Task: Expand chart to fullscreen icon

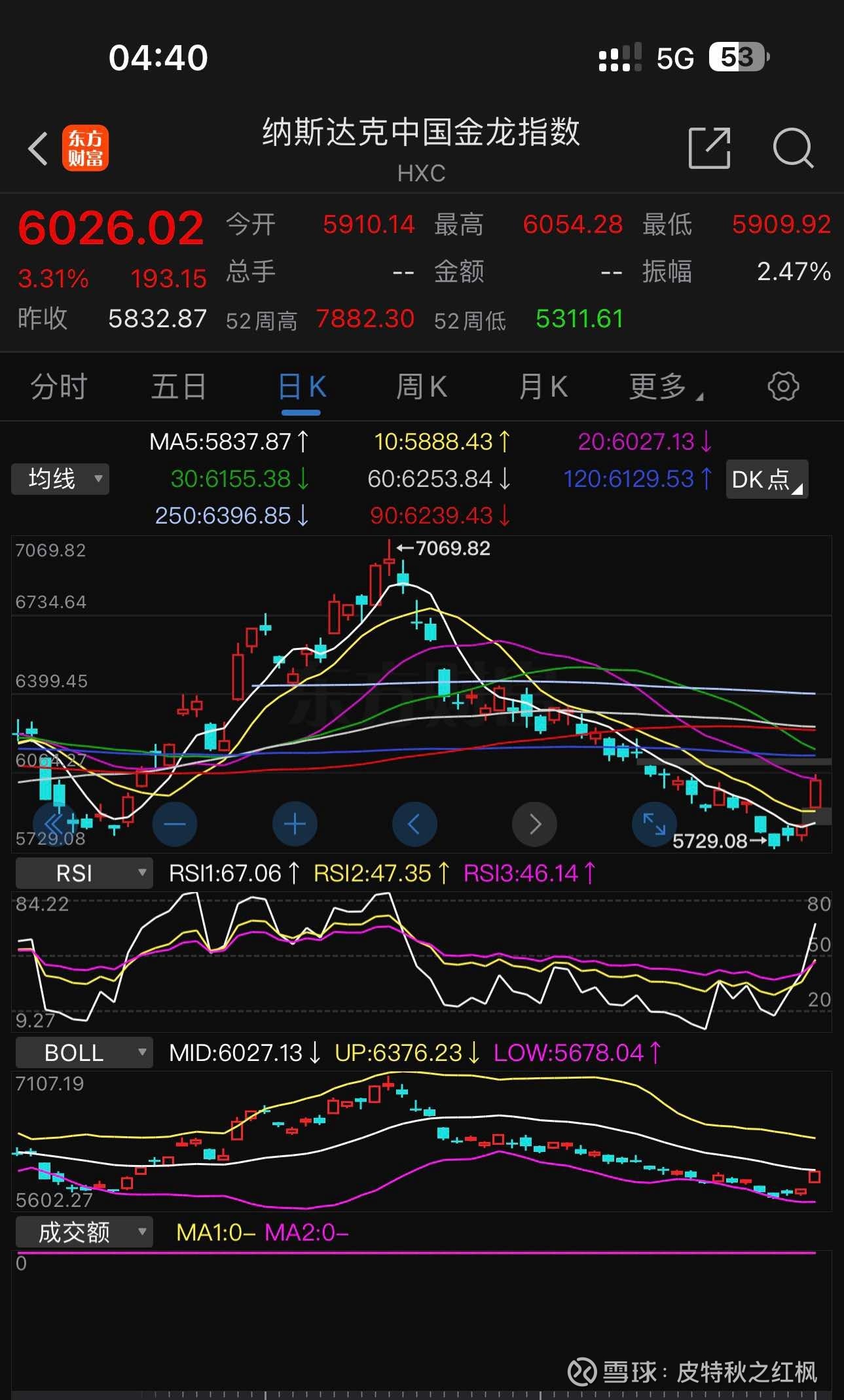Action: click(x=653, y=823)
